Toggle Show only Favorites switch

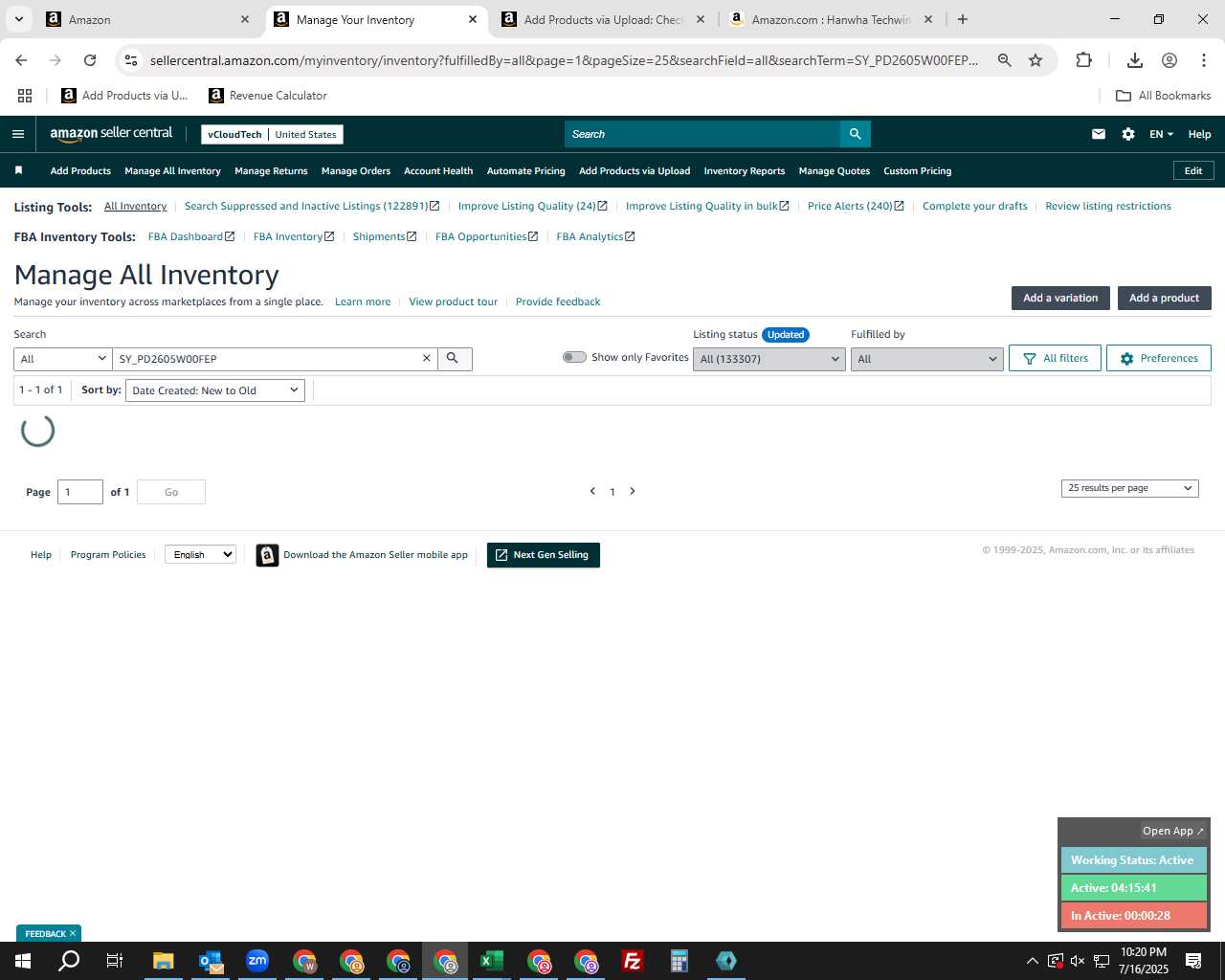(x=574, y=357)
